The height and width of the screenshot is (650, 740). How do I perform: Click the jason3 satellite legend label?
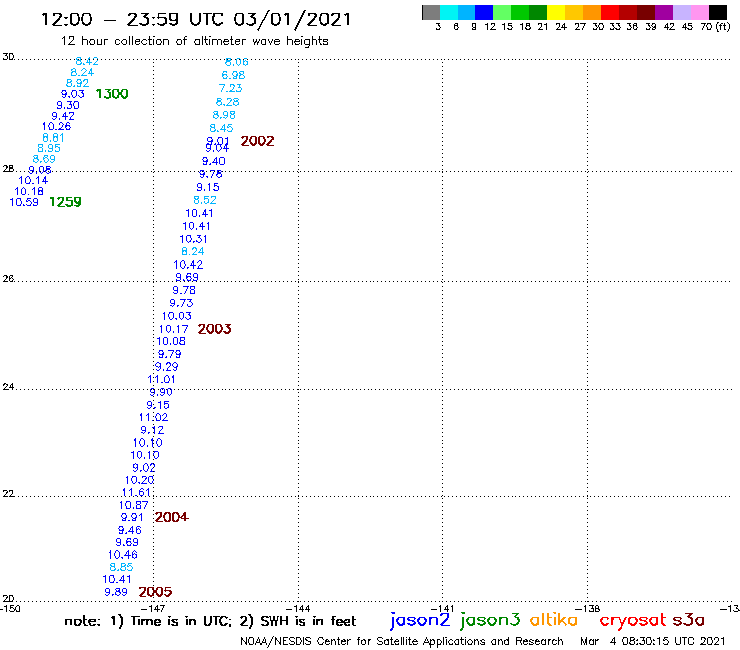[x=490, y=620]
